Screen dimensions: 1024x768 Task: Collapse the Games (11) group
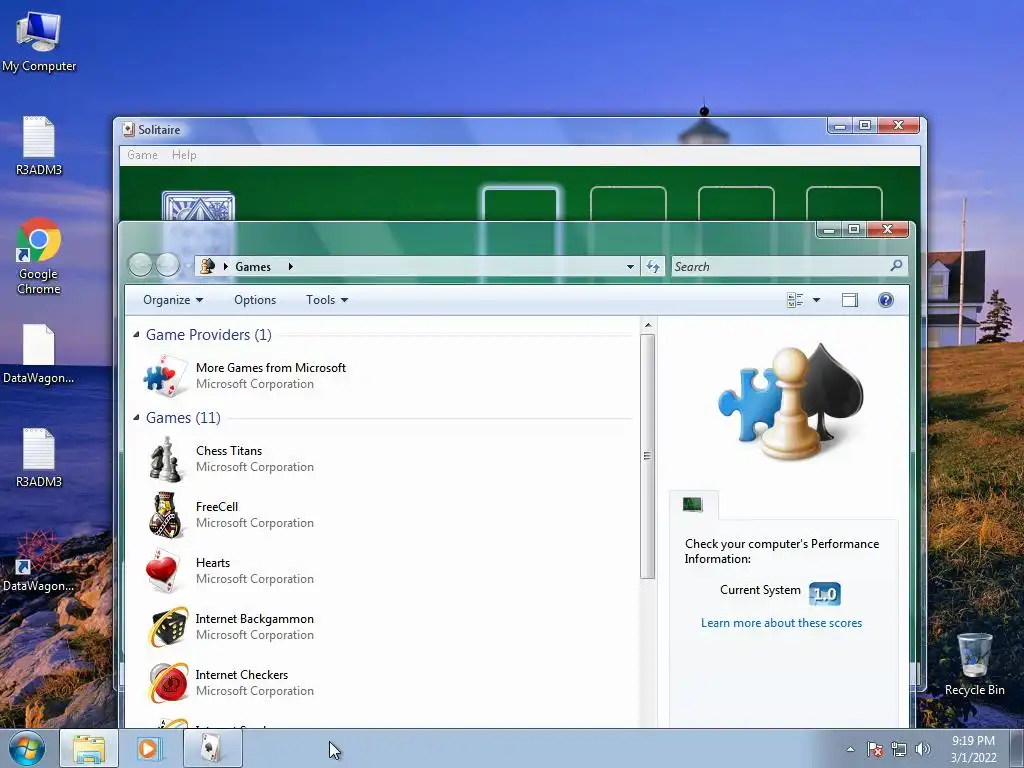point(136,417)
